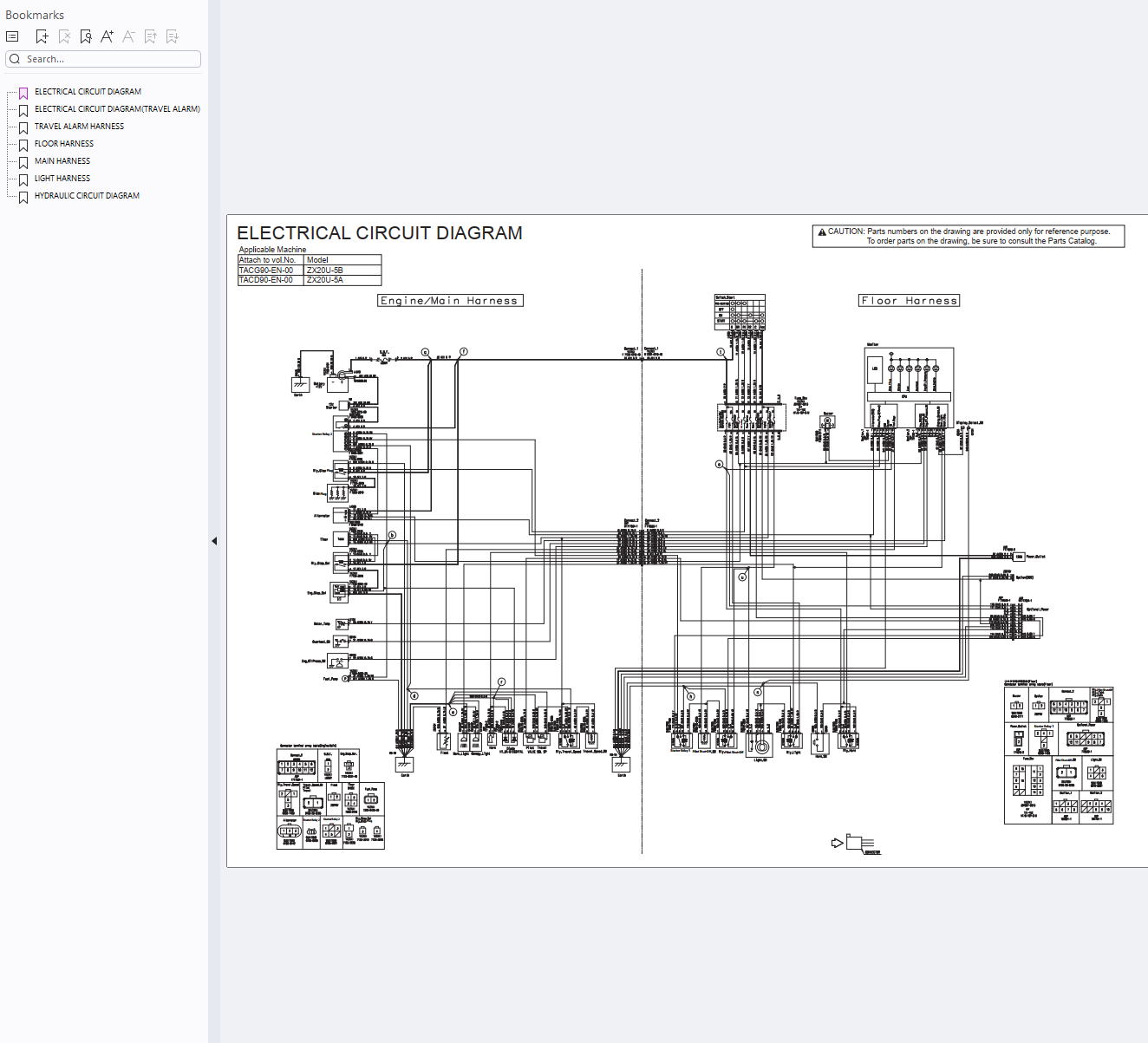
Task: Click the move bookmark down icon
Action: pyautogui.click(x=173, y=36)
